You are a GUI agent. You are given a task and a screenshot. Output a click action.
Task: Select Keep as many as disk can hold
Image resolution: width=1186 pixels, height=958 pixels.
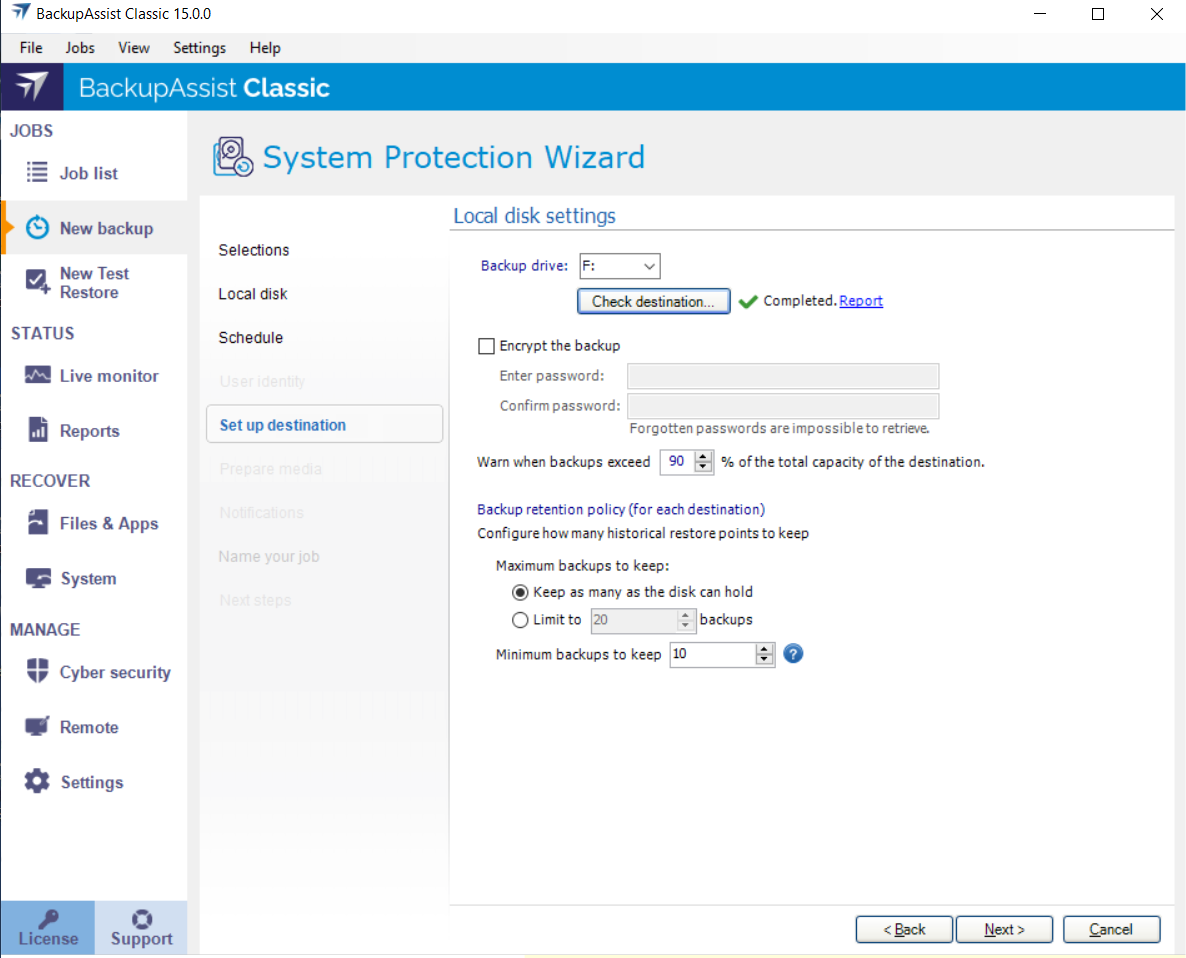520,592
